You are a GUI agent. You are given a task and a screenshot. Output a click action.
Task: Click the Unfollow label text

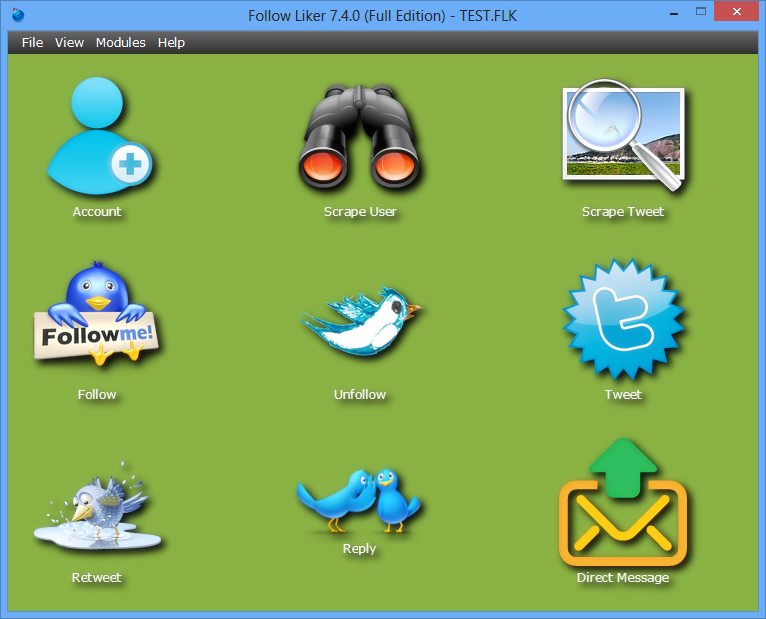tap(360, 394)
